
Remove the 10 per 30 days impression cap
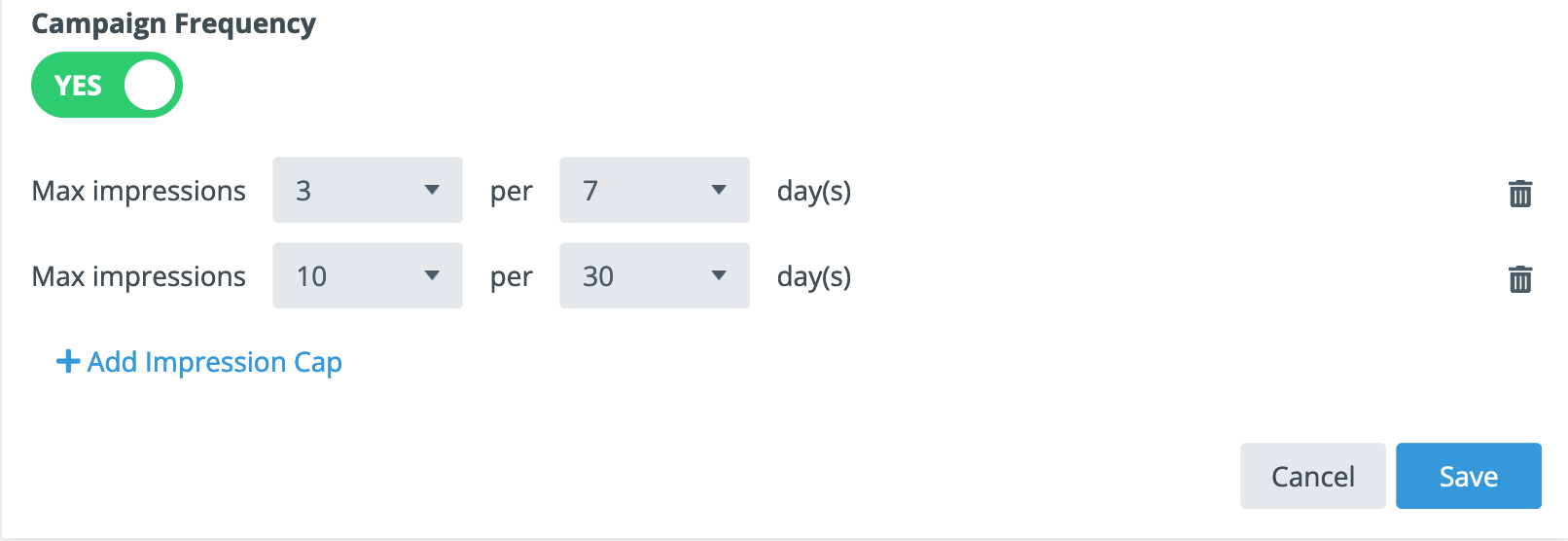tap(1520, 279)
